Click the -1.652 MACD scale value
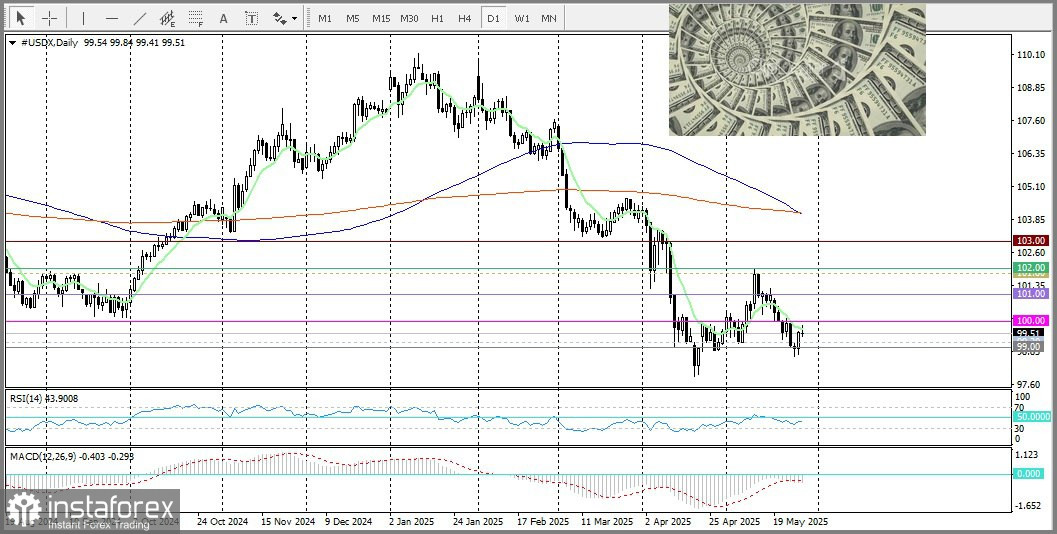 click(x=1027, y=506)
